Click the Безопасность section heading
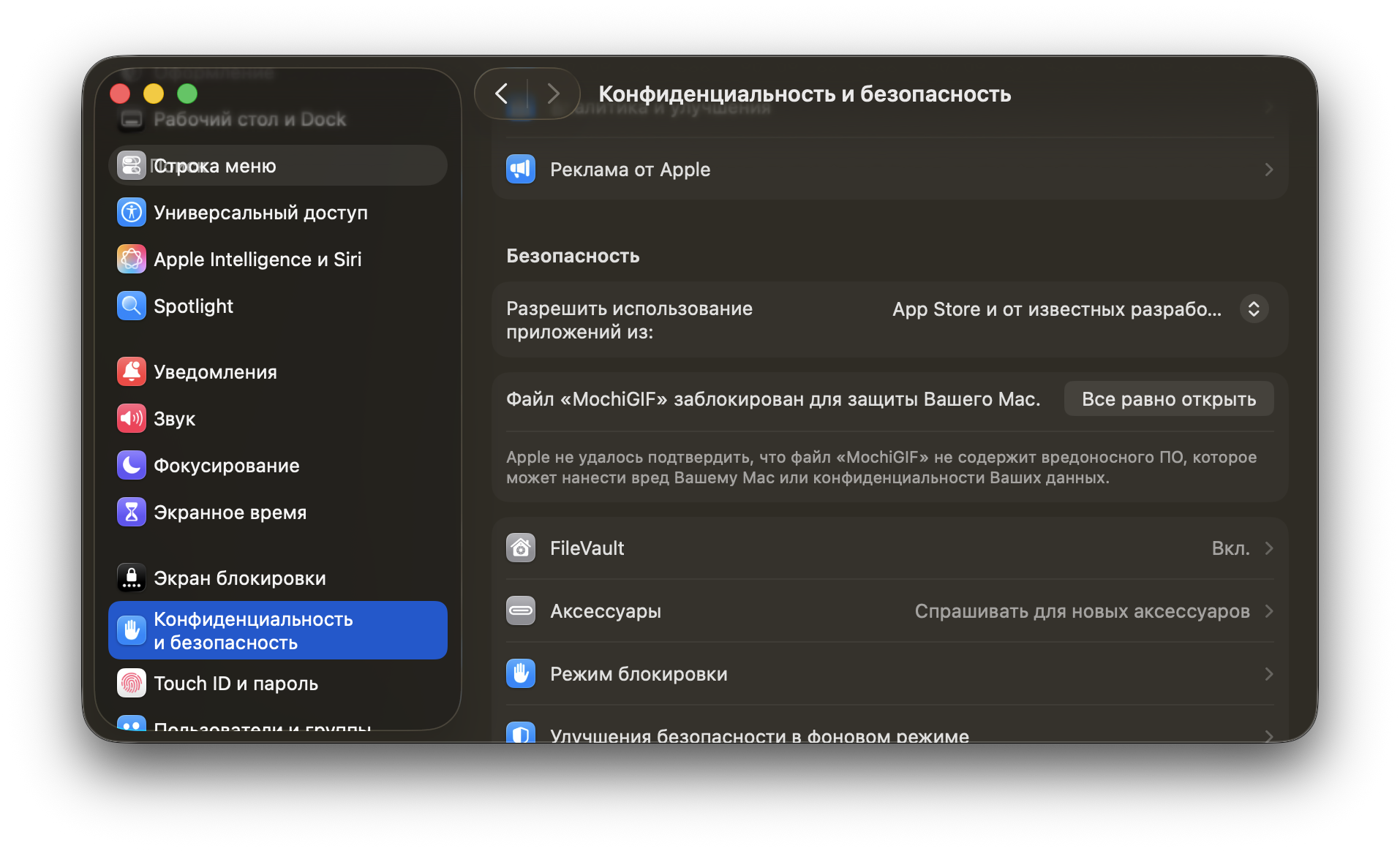Image resolution: width=1400 pixels, height=851 pixels. pos(573,256)
